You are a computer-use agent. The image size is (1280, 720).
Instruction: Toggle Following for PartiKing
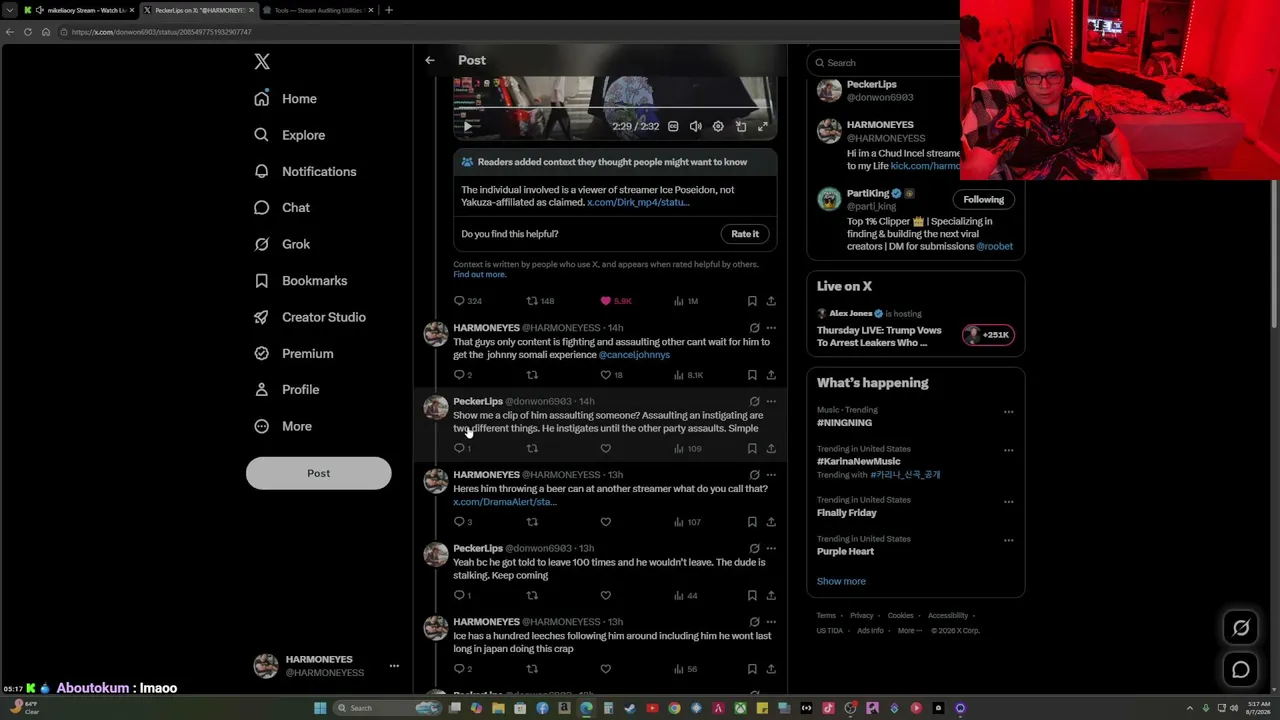[984, 199]
